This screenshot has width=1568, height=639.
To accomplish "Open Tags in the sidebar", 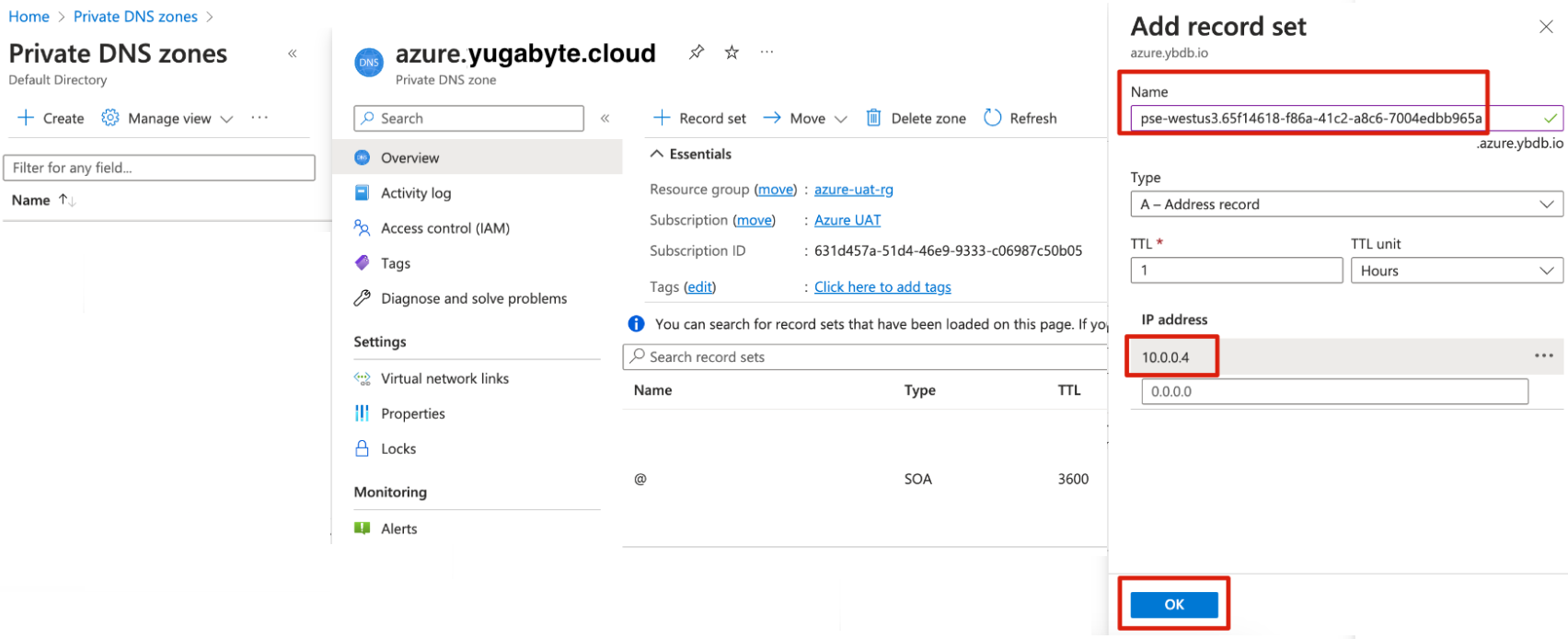I will [396, 263].
